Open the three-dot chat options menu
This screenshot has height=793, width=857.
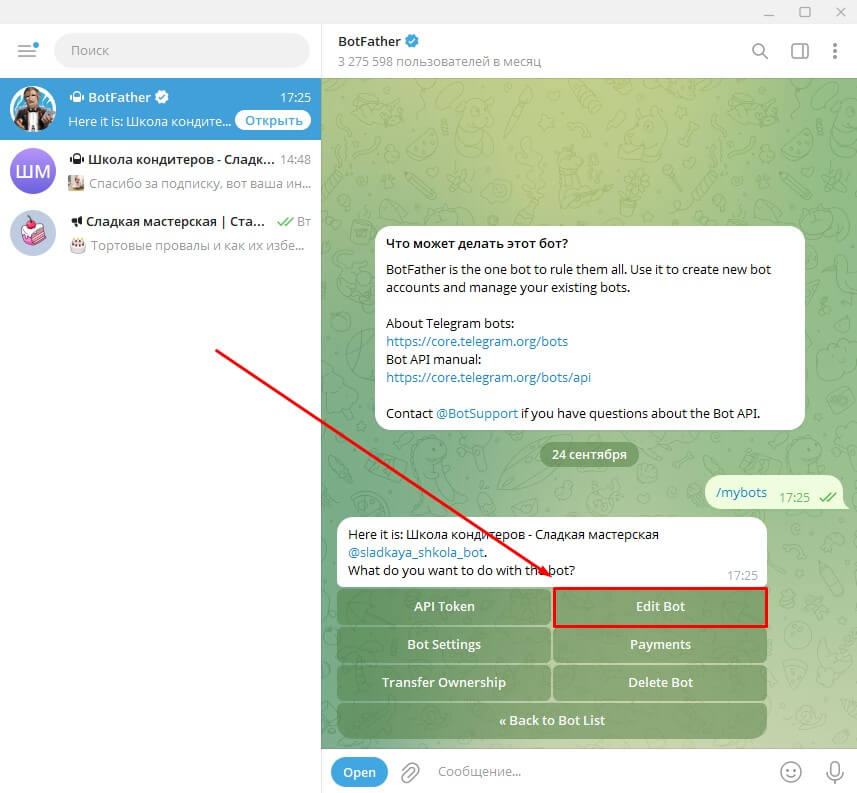tap(835, 51)
